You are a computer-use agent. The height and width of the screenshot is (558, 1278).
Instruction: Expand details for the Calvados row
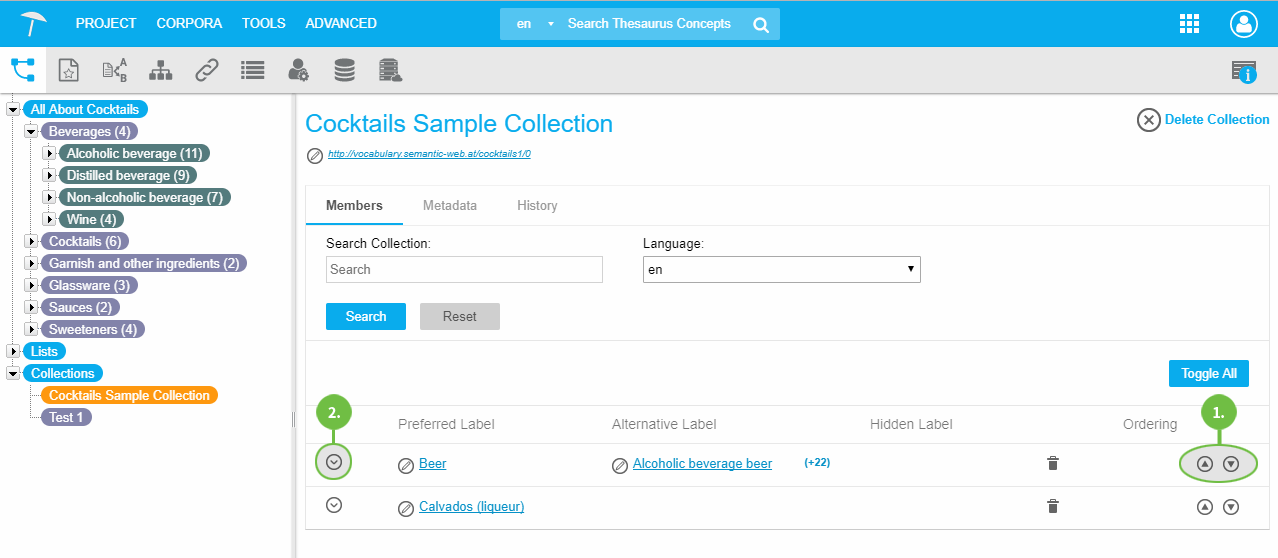tap(335, 505)
